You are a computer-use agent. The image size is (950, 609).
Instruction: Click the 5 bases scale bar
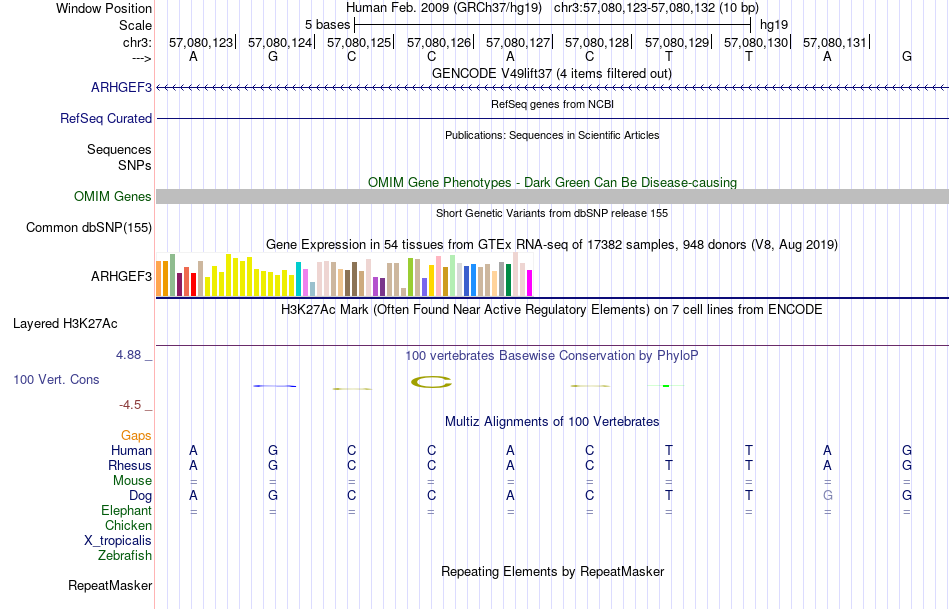[x=553, y=25]
